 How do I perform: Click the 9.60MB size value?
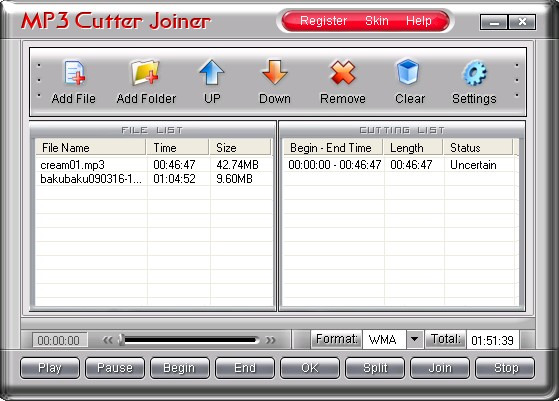coord(234,179)
